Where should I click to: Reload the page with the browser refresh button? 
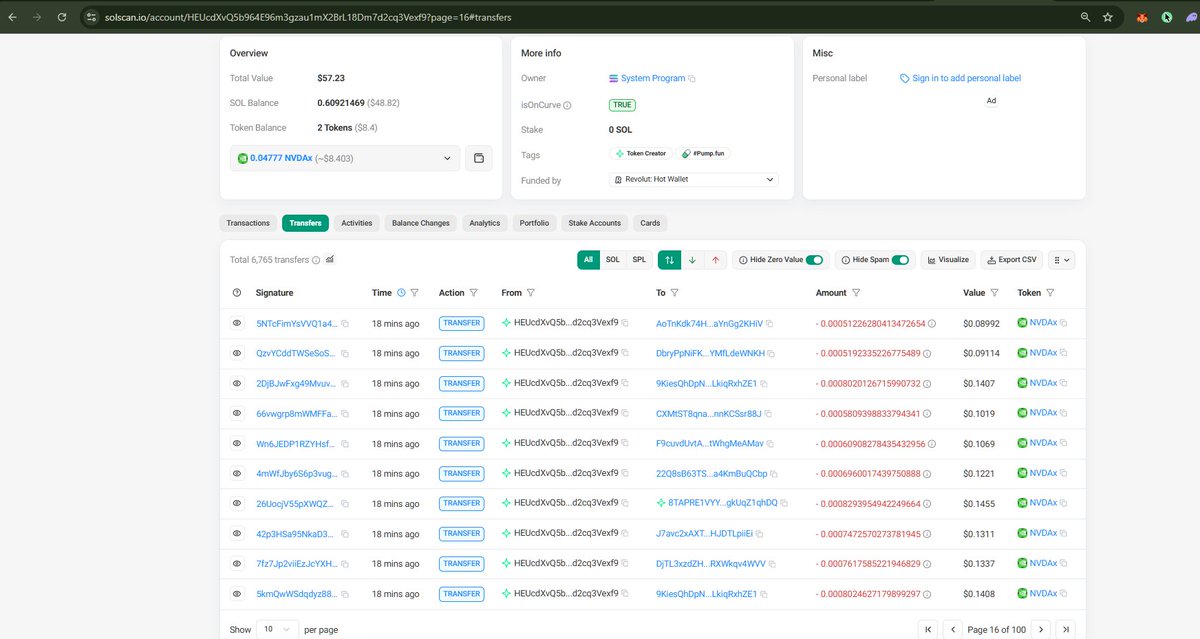tap(62, 17)
